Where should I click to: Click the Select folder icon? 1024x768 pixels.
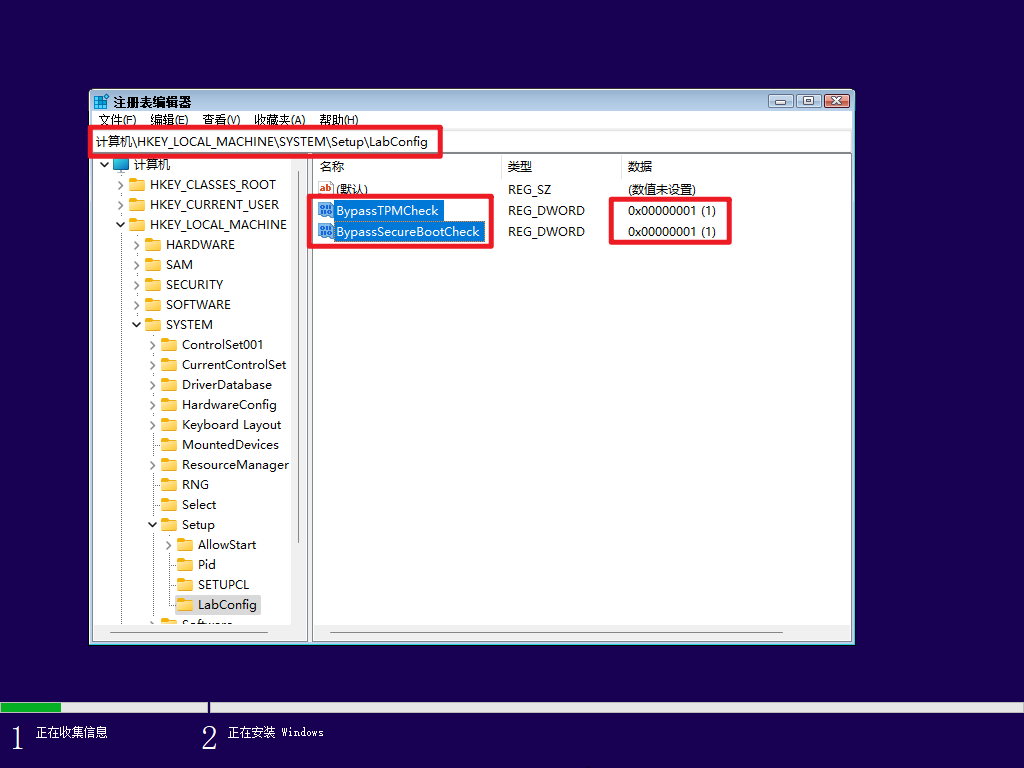(x=169, y=504)
